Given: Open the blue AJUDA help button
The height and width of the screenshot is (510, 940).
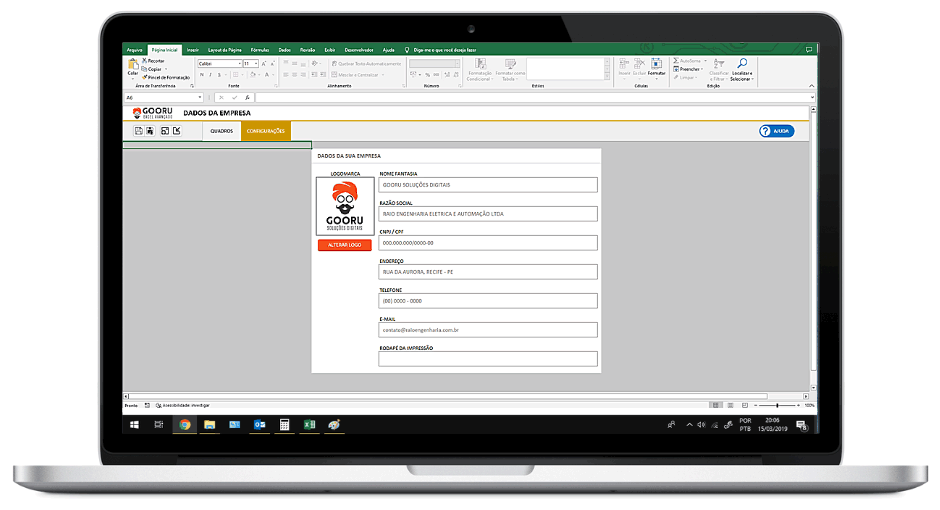Looking at the screenshot, I should (x=776, y=131).
